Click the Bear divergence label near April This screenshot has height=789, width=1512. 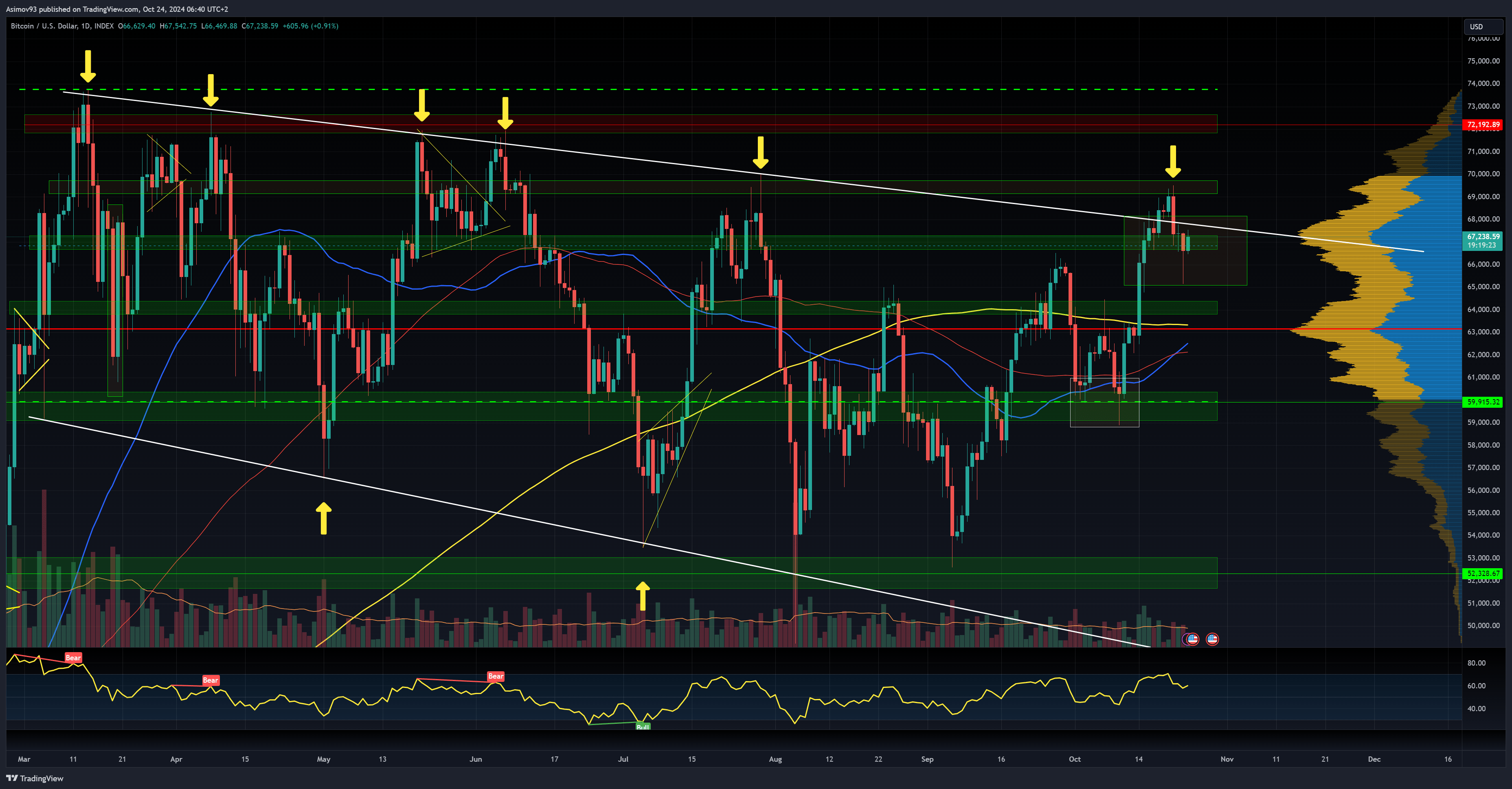click(210, 680)
